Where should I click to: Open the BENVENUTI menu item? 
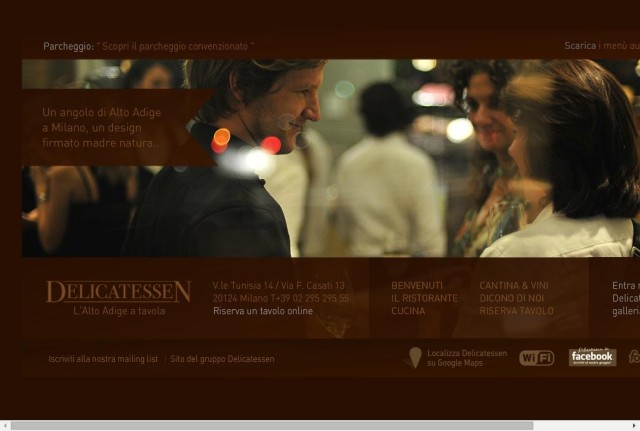coord(417,285)
